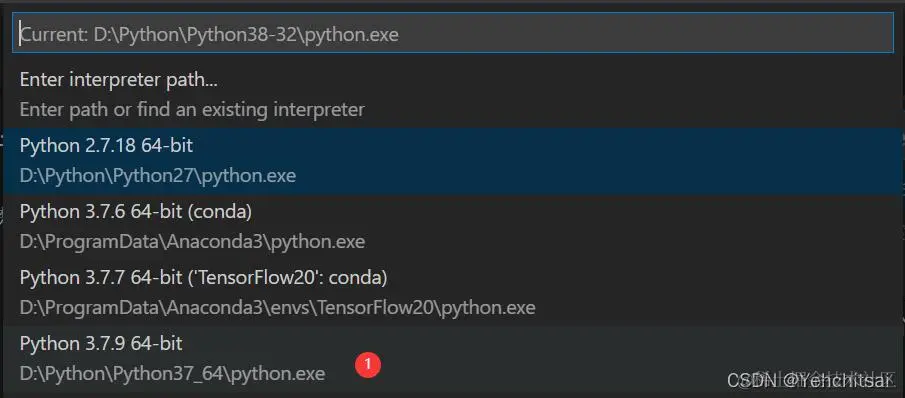Click the Python37_64 python.exe path line

(172, 373)
